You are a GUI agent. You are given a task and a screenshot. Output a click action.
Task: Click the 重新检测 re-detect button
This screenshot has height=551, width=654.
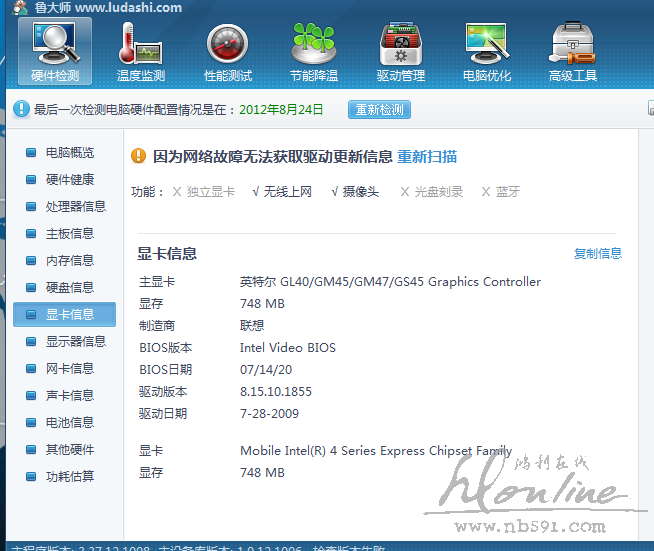pos(379,110)
